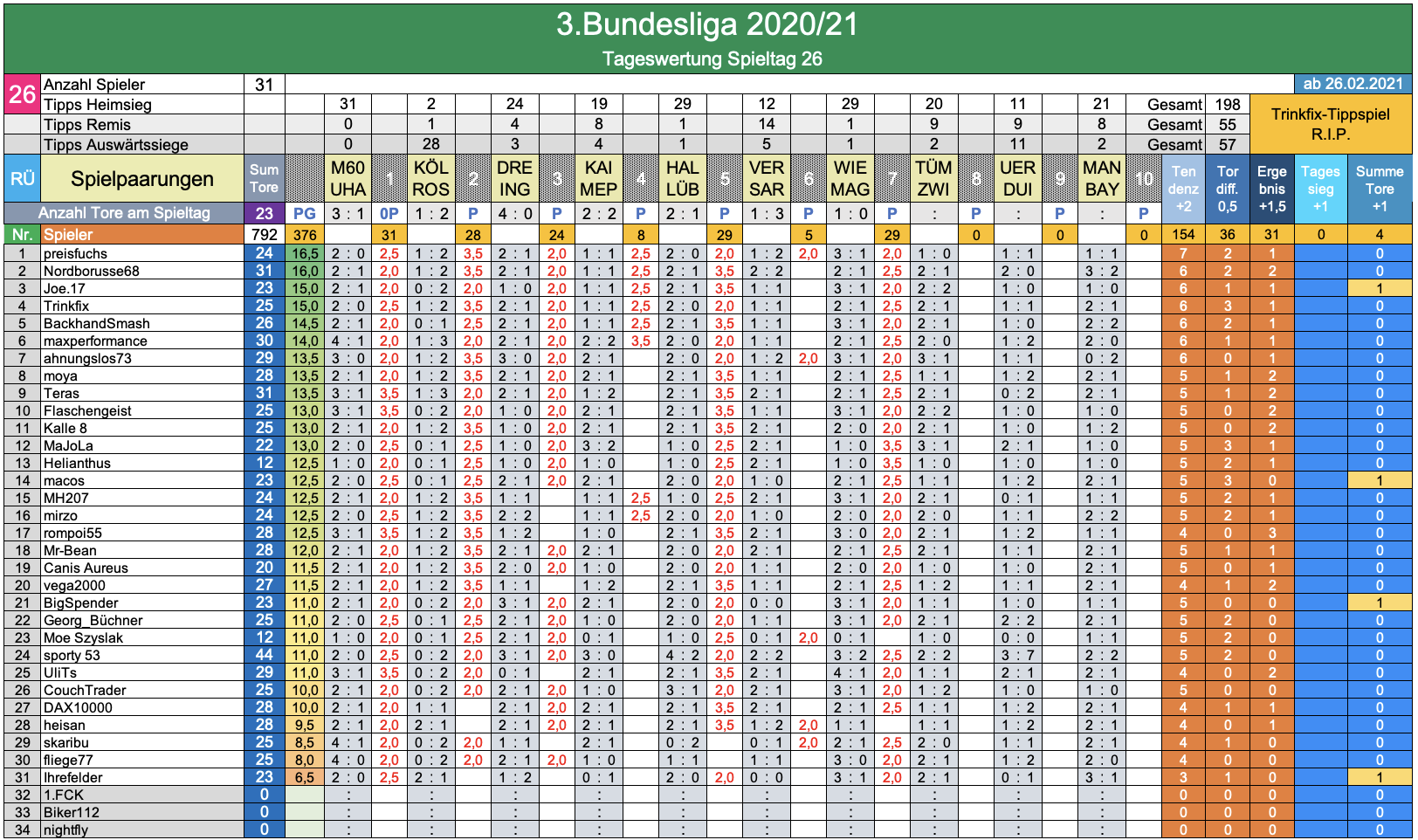Viewport: 1418px width, 840px height.
Task: Select player name 'rompoi55'
Action: tap(72, 534)
